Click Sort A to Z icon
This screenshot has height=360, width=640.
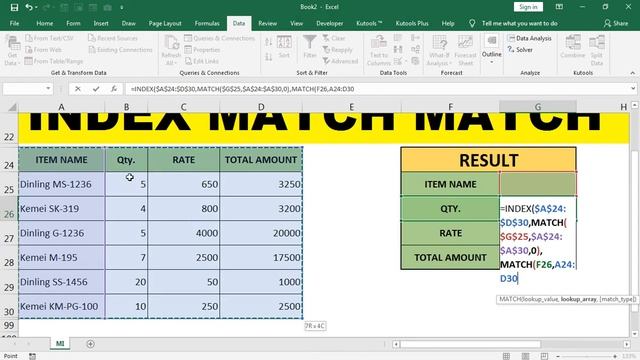tap(268, 42)
